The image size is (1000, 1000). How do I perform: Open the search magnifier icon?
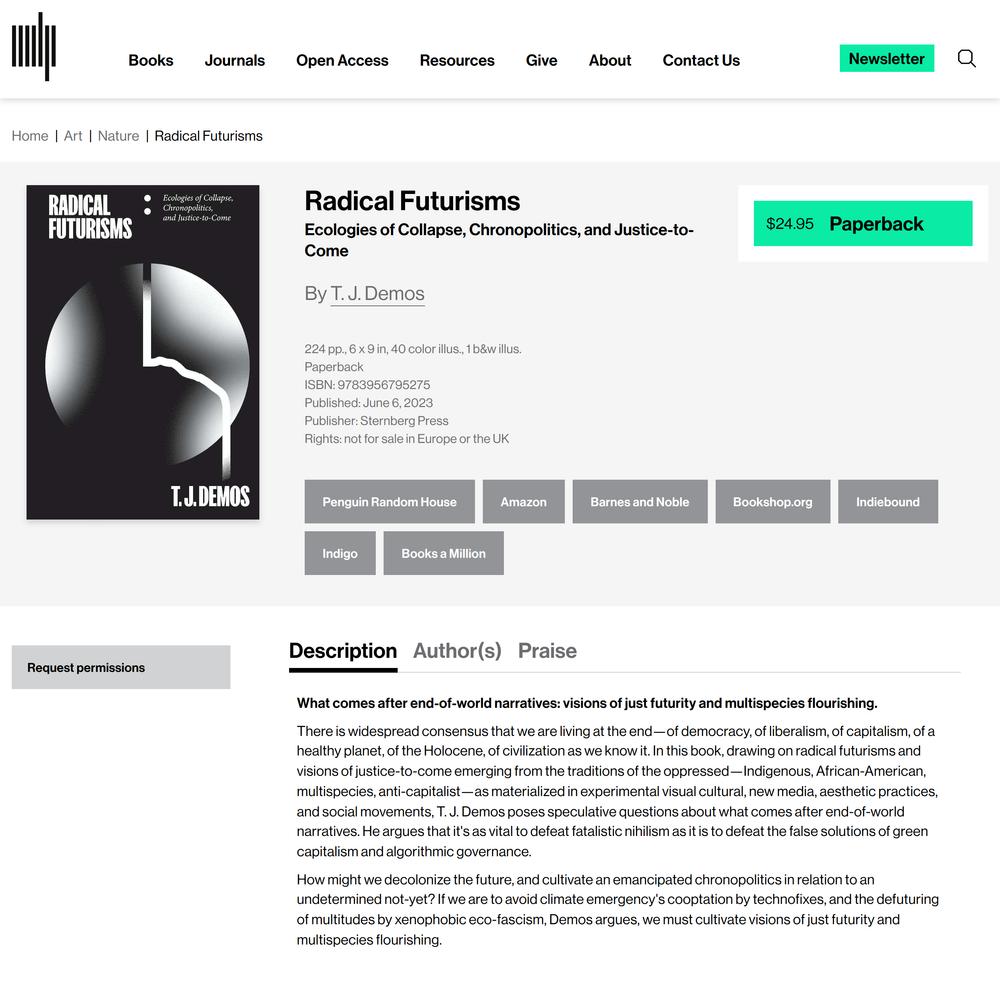966,59
